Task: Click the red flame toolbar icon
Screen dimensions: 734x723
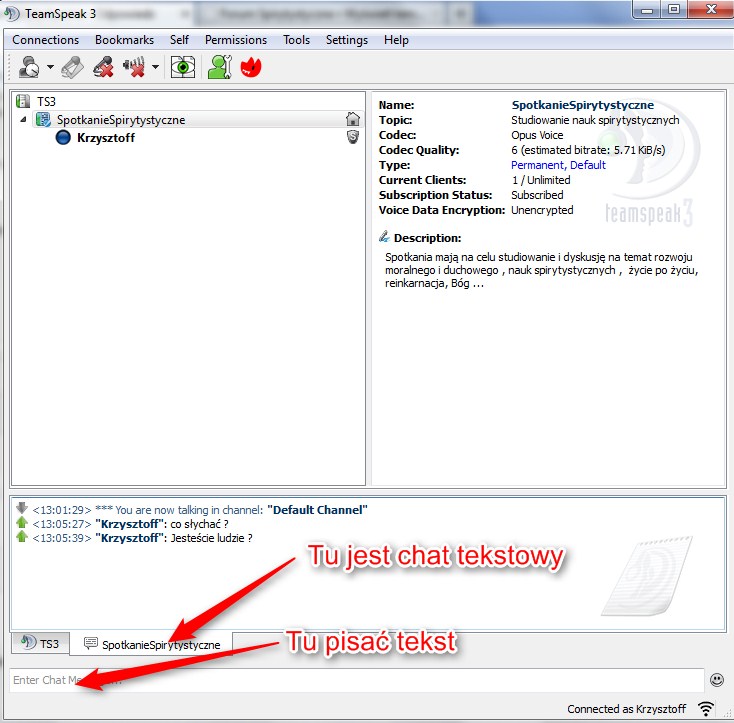Action: [x=251, y=67]
